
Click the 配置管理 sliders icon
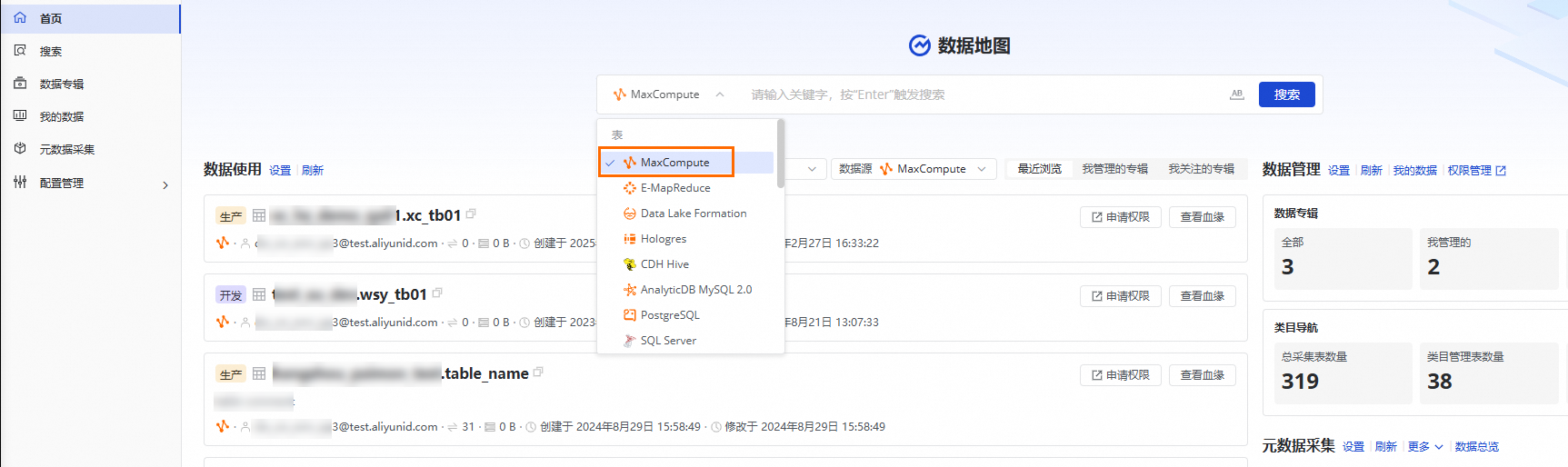point(20,183)
